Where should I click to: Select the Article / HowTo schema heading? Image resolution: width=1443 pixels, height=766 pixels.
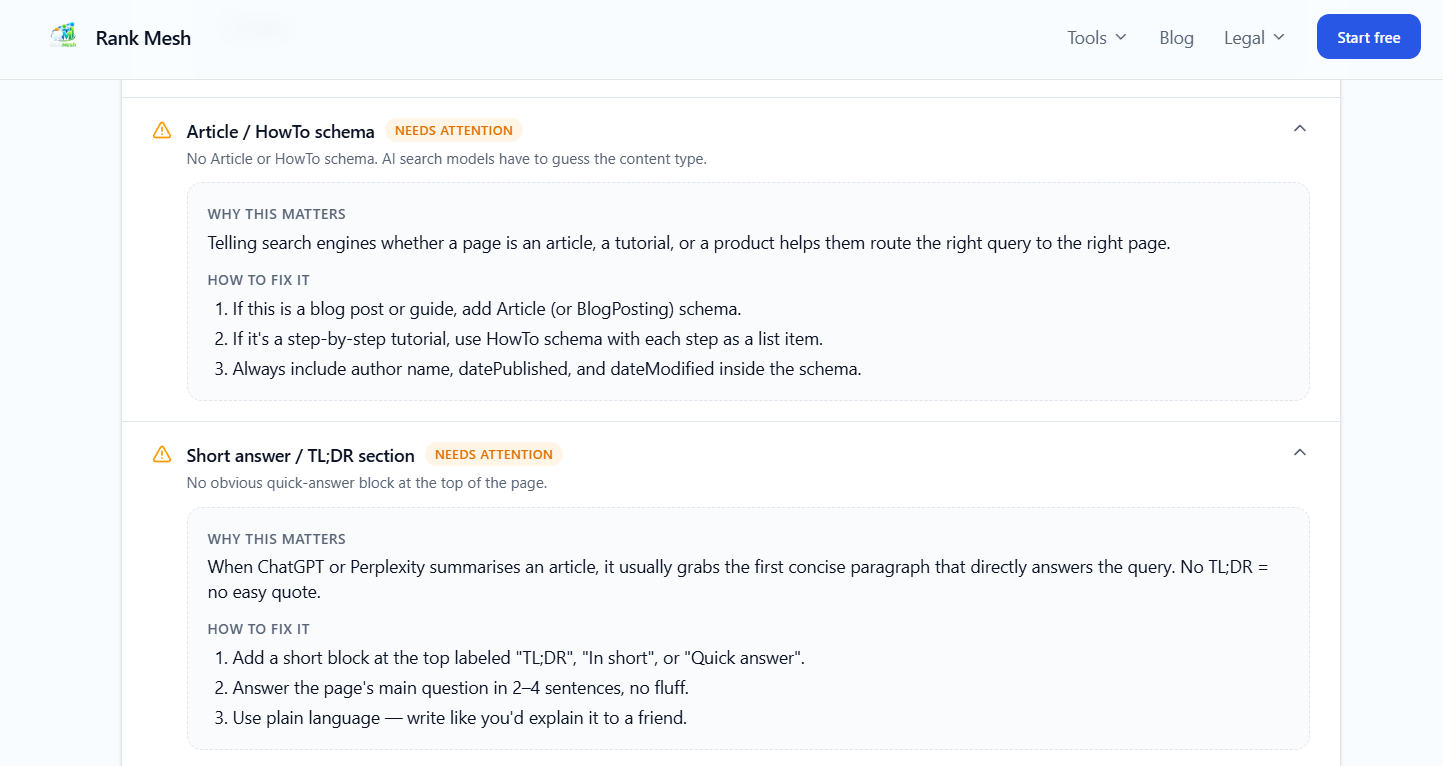[x=280, y=131]
